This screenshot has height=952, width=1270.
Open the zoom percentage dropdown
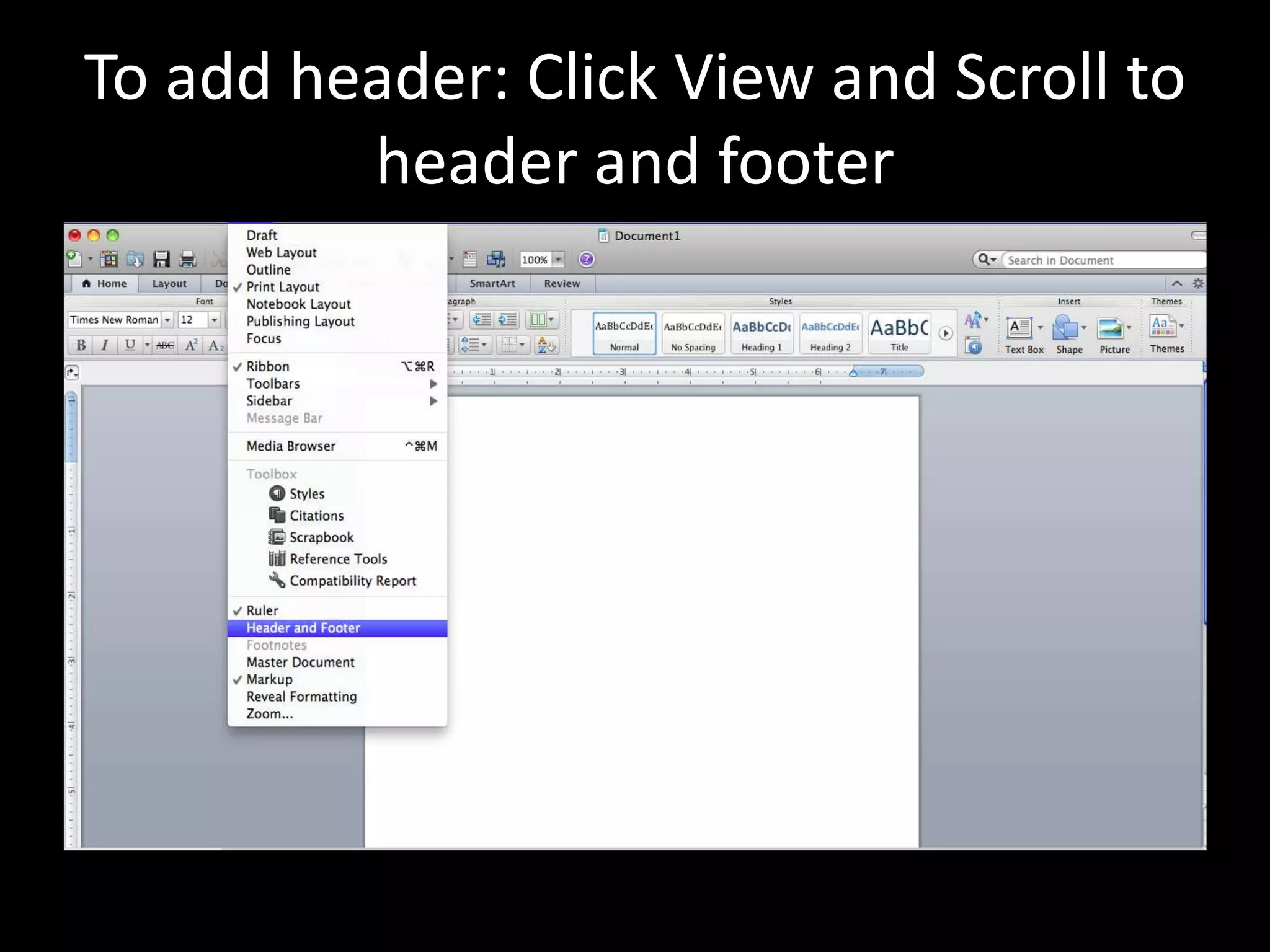[x=557, y=260]
